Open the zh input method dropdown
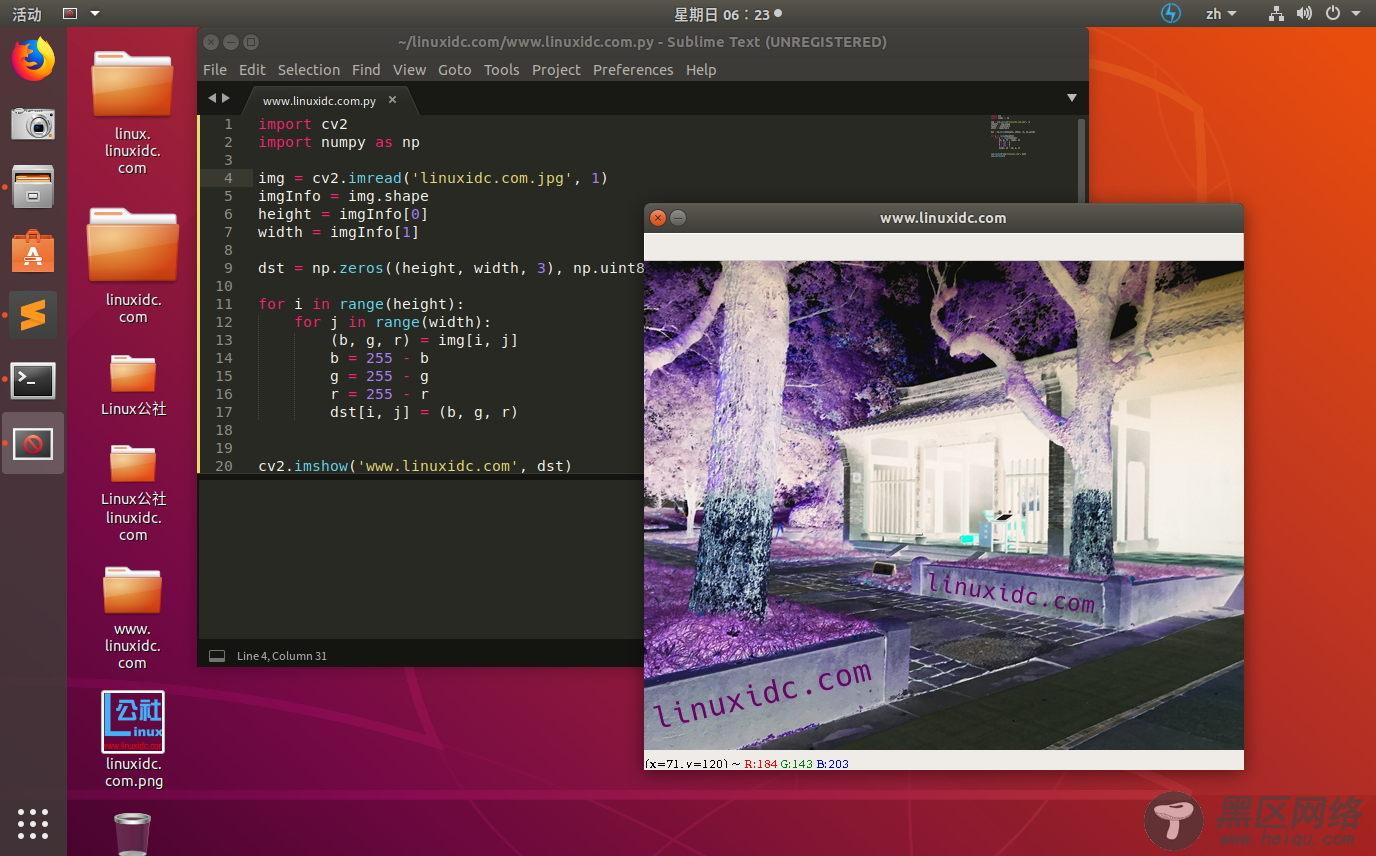Image resolution: width=1376 pixels, height=856 pixels. coord(1221,14)
